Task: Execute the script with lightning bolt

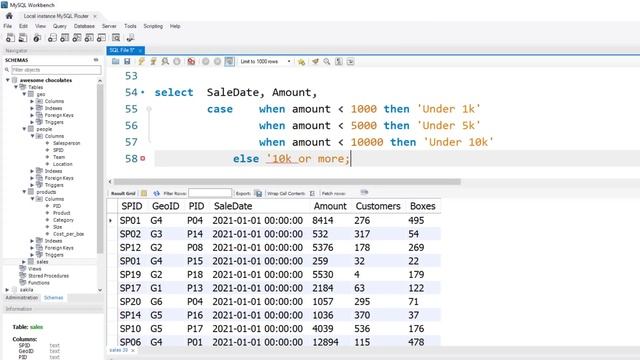Action: (141, 62)
